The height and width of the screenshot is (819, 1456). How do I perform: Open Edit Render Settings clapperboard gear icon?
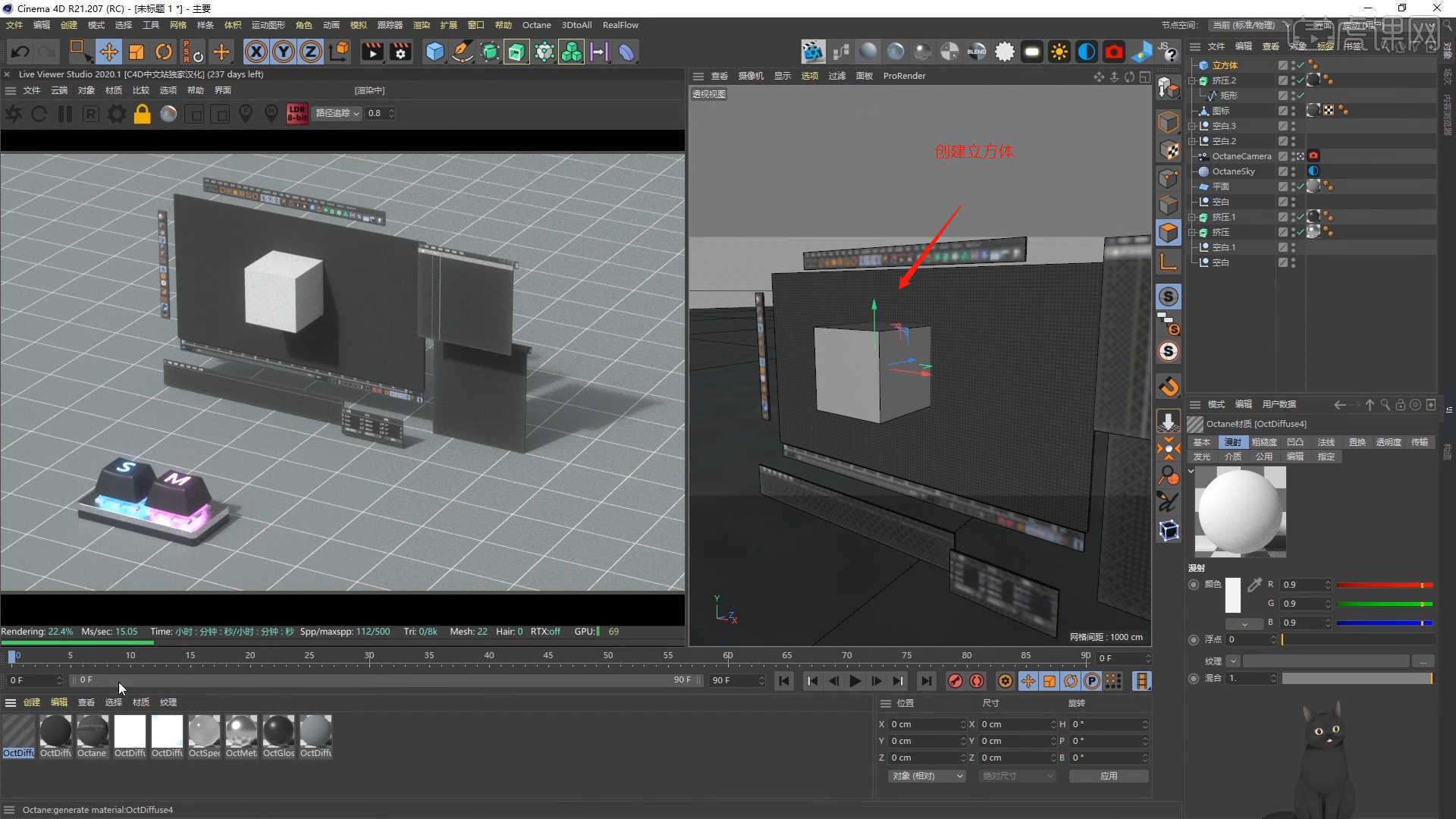[x=400, y=52]
